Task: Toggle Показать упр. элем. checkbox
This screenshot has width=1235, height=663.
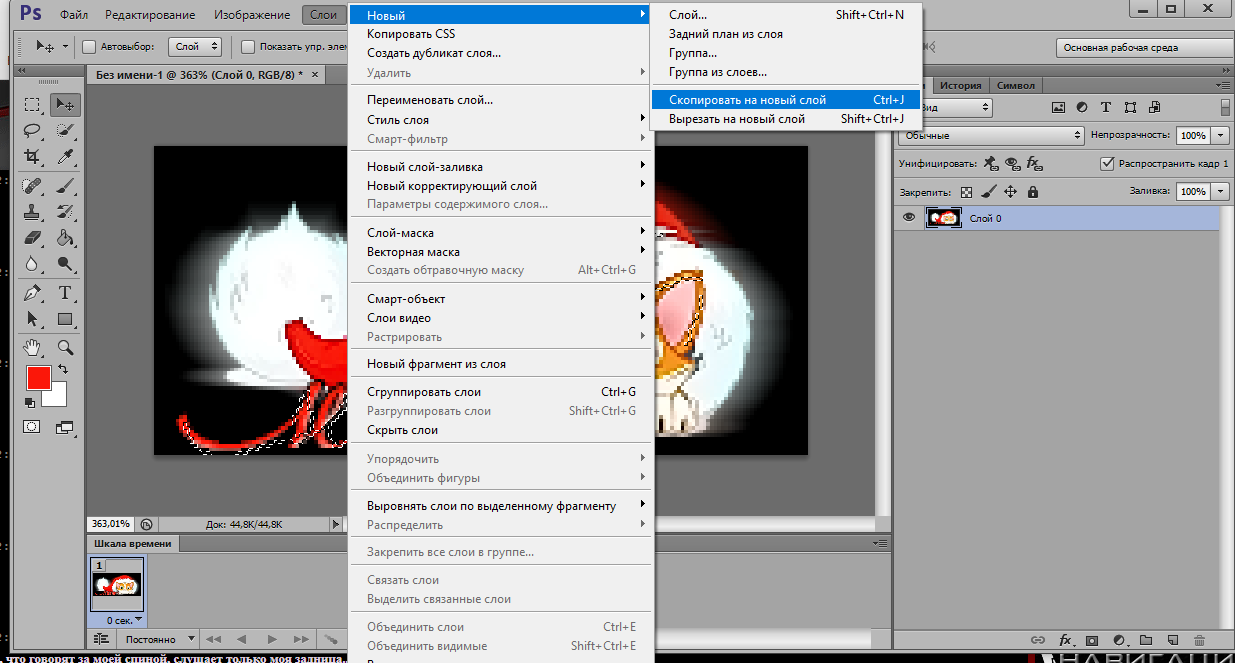Action: point(248,46)
